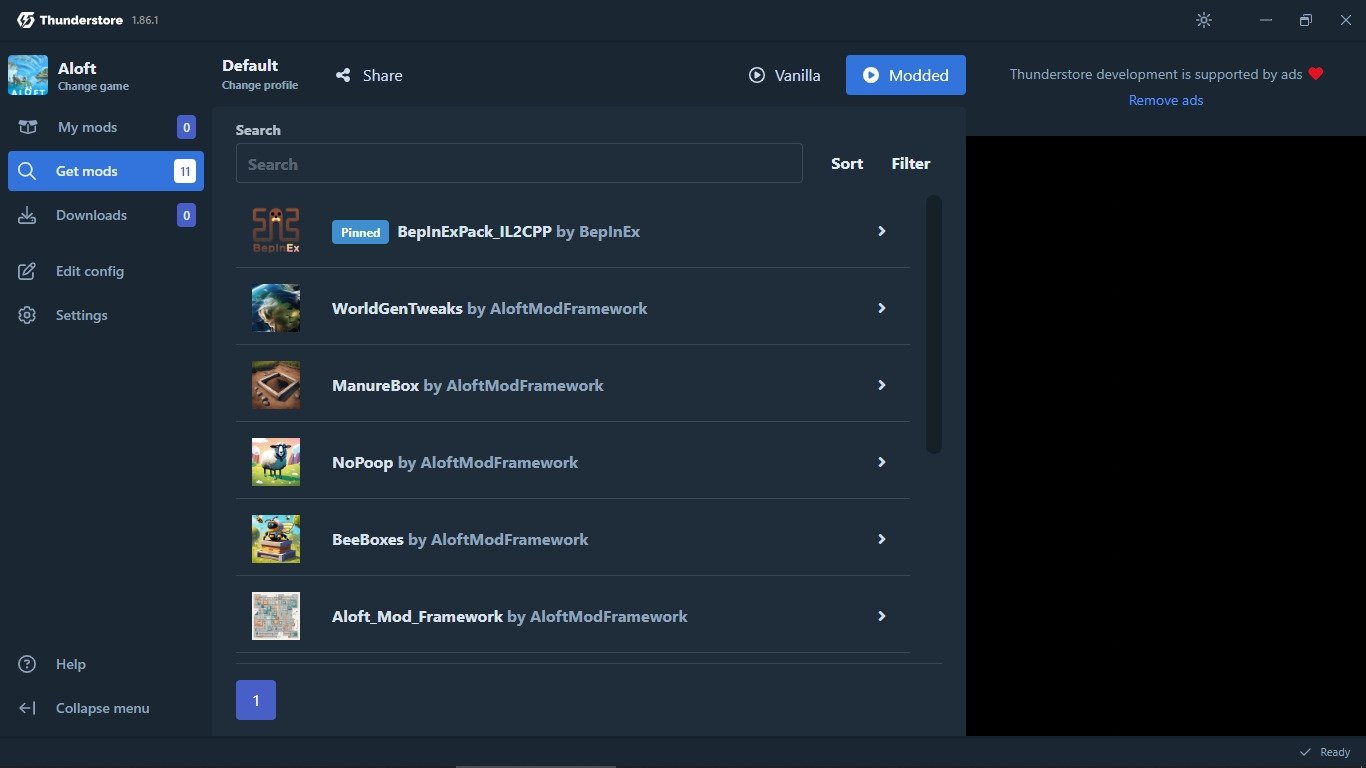This screenshot has height=768, width=1366.
Task: Open Get mods section
Action: tap(105, 171)
